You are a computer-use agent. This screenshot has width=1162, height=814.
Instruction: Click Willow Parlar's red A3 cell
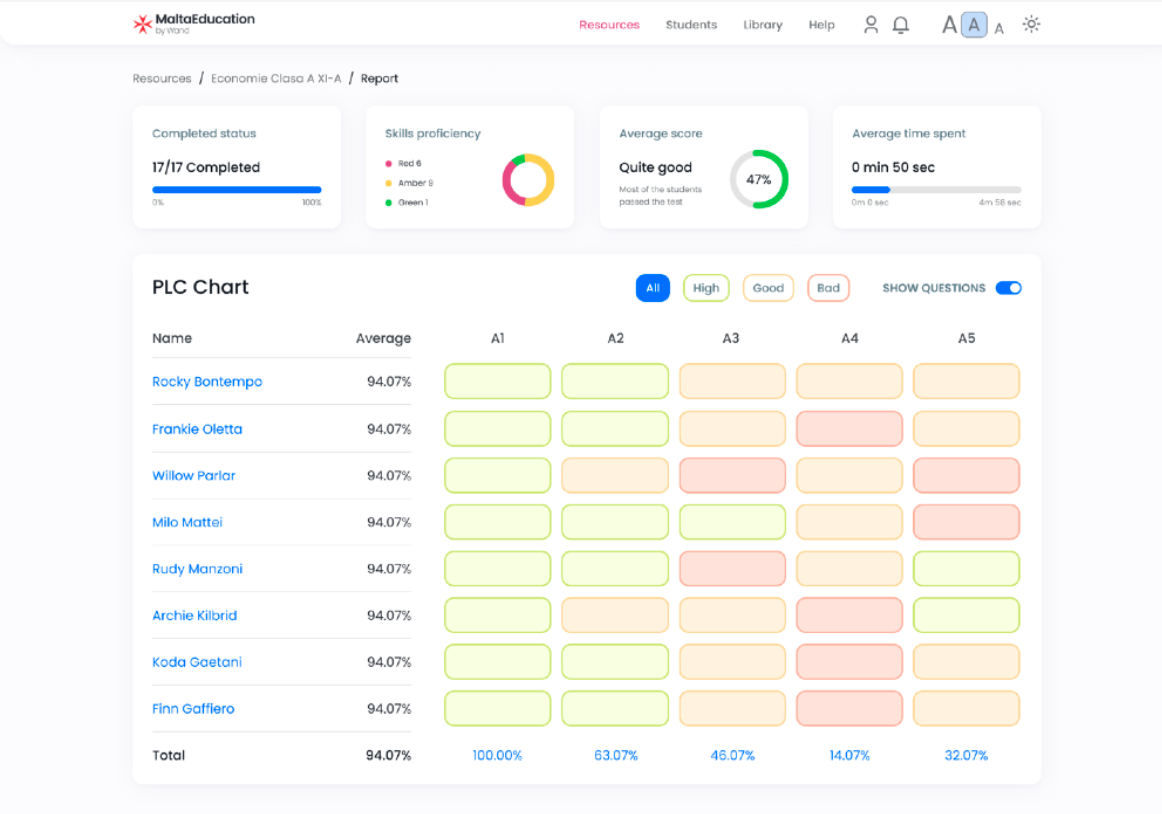click(732, 475)
